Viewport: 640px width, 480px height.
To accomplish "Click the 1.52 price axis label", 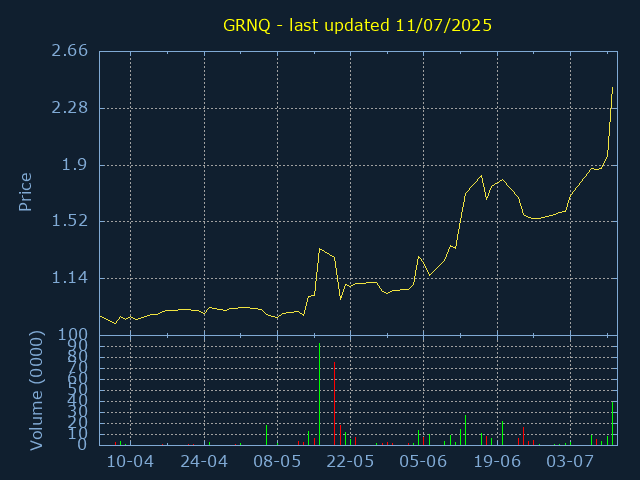I will pyautogui.click(x=69, y=221).
